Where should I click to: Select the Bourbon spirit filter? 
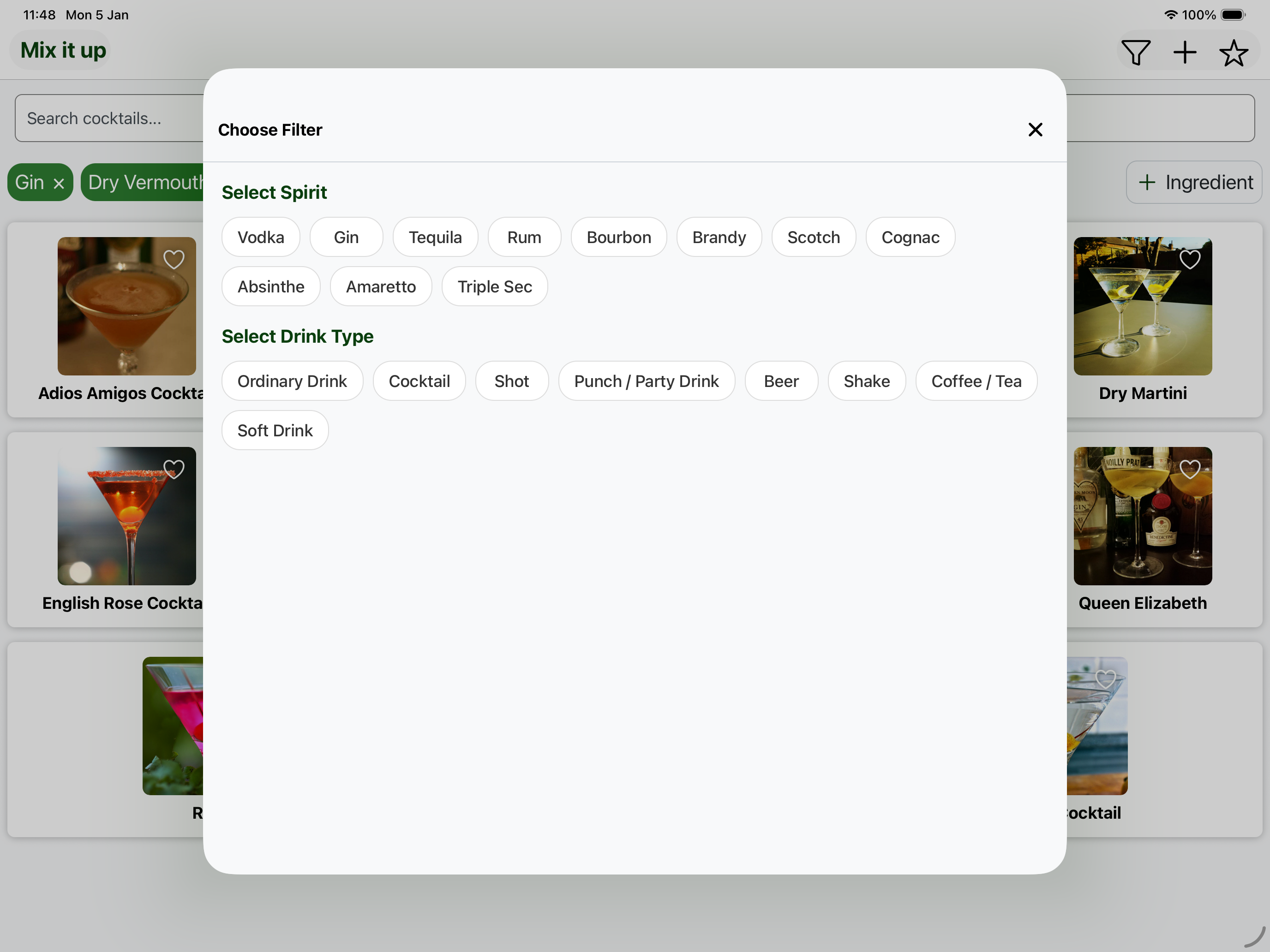coord(619,237)
